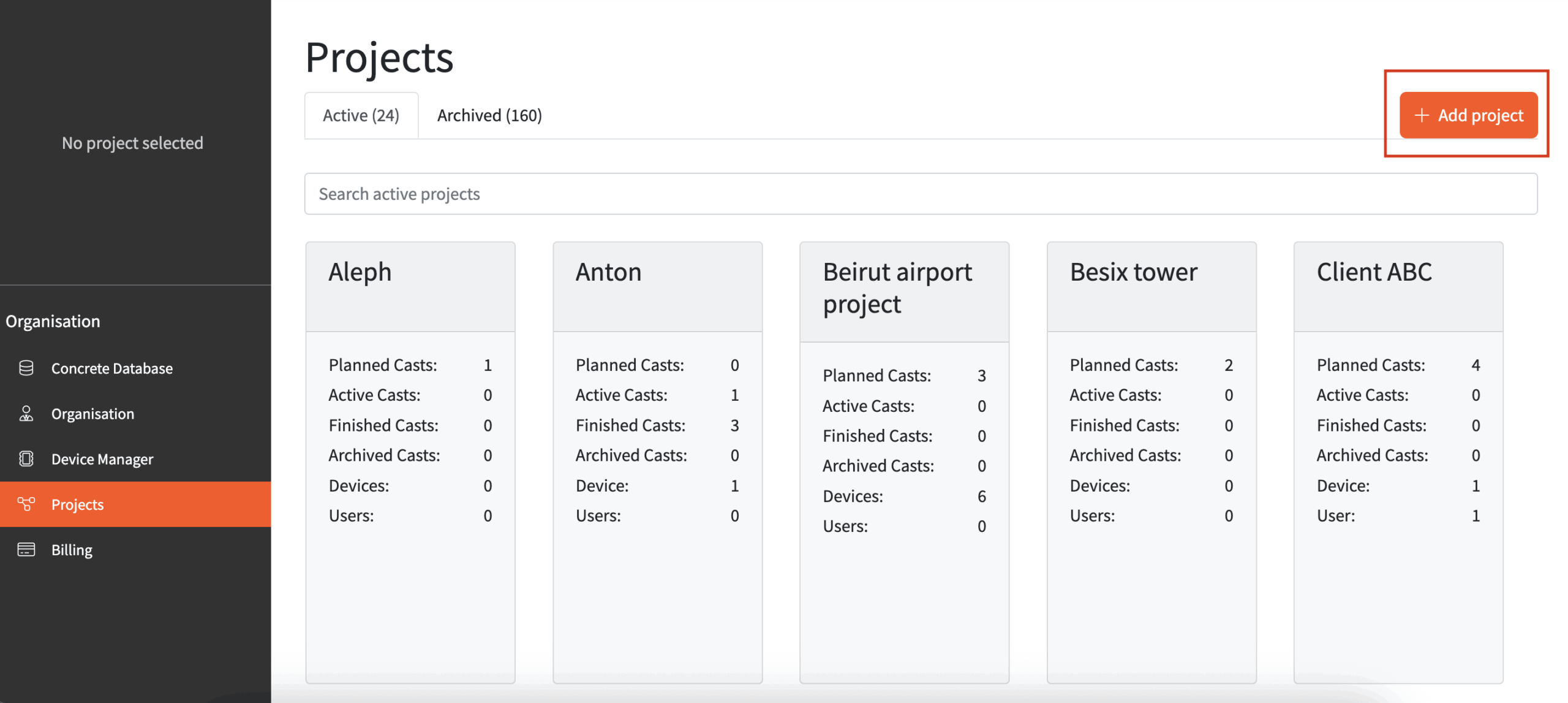Focus the Search active projects field
Screen dimensions: 1568x703
tap(920, 194)
